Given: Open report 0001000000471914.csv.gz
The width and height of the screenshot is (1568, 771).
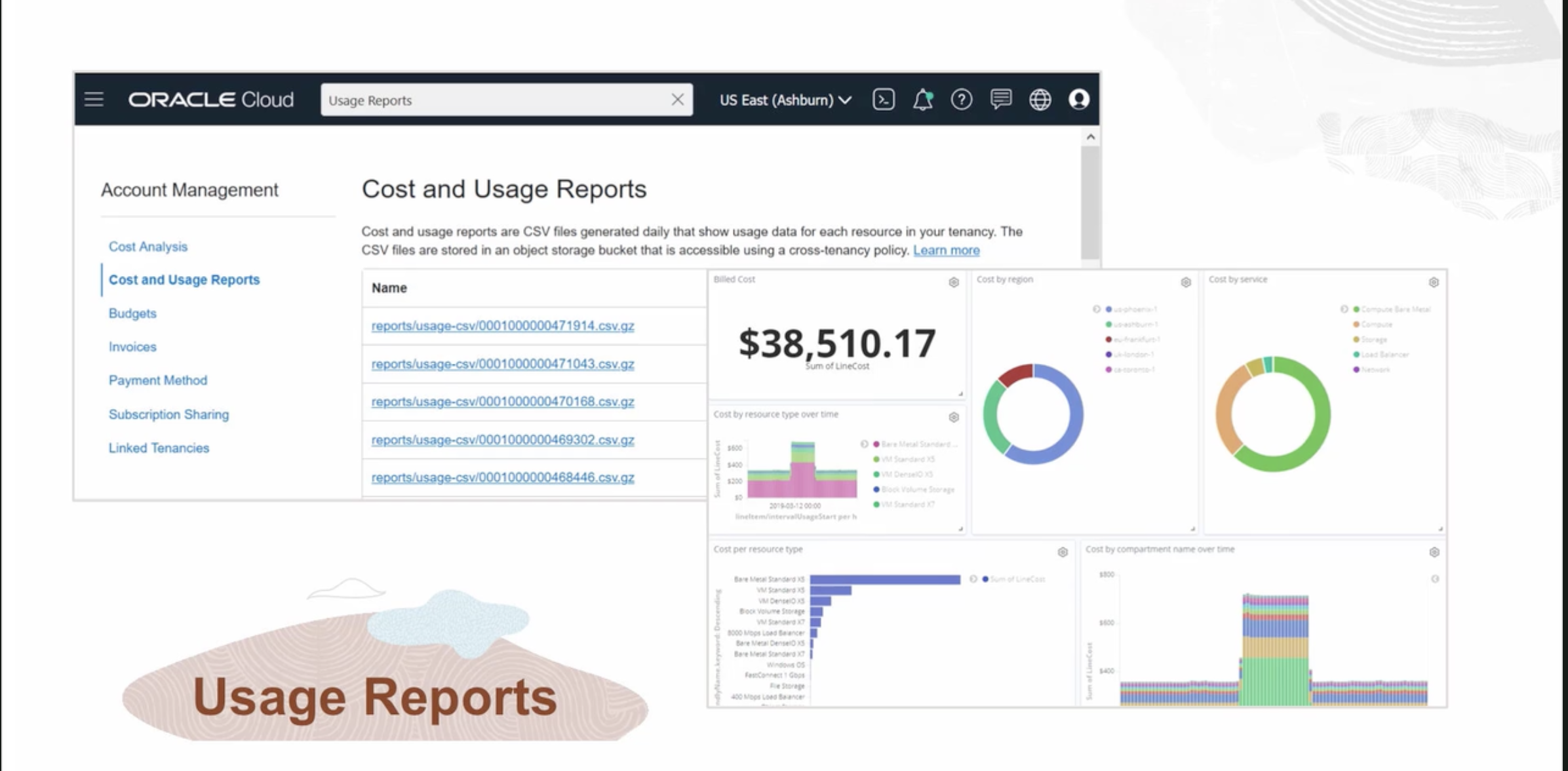Looking at the screenshot, I should point(502,326).
